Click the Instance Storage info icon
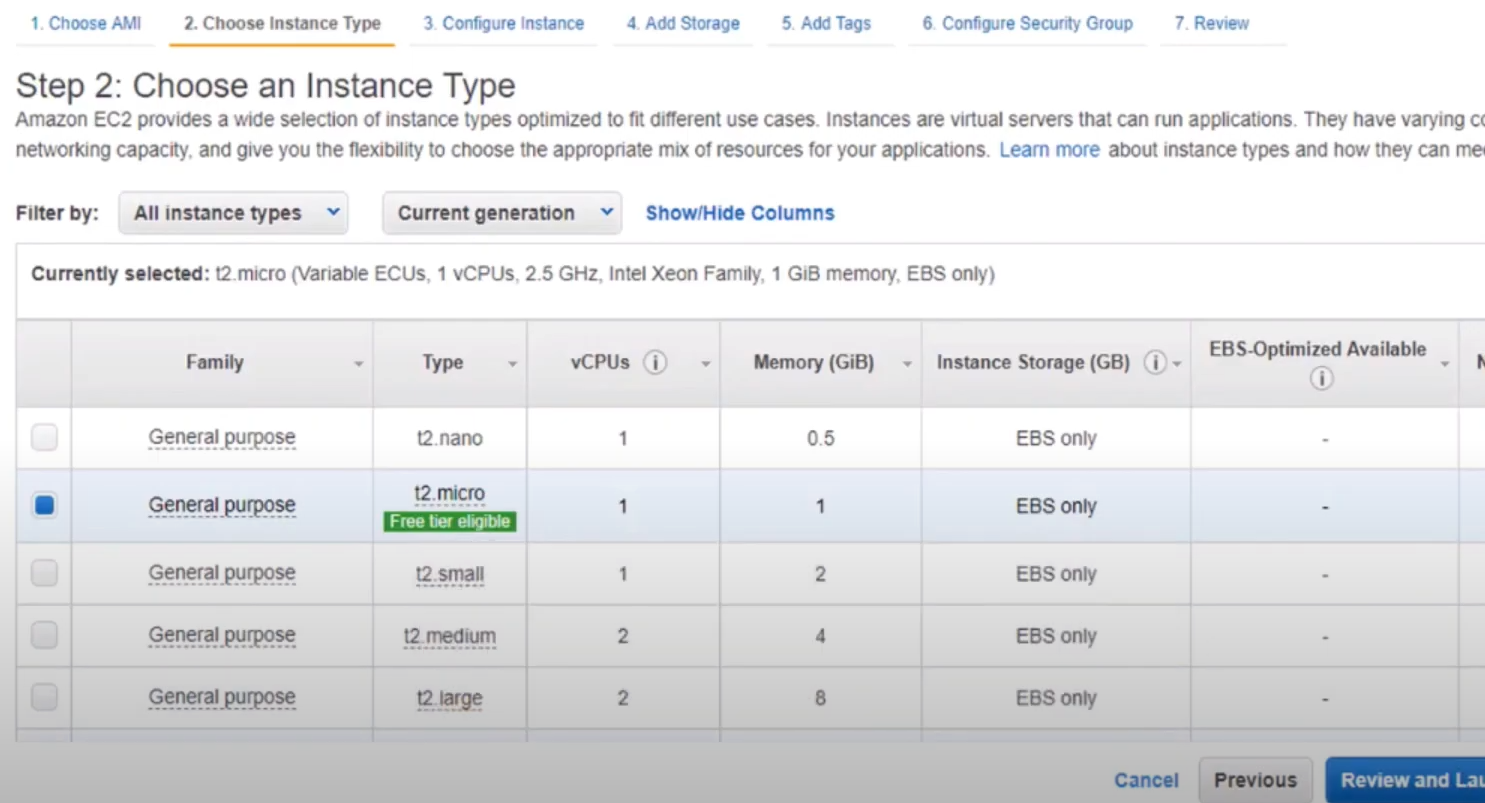 point(1155,363)
